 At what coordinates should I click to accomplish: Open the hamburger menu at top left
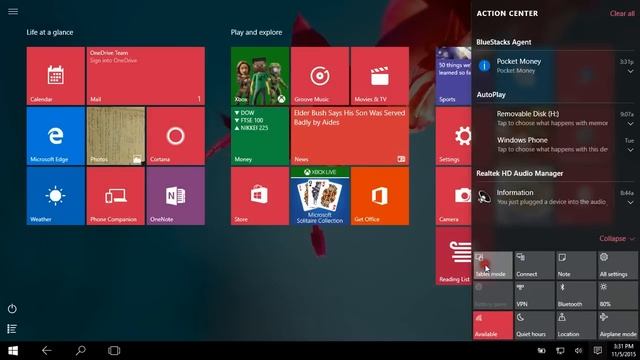pos(13,11)
